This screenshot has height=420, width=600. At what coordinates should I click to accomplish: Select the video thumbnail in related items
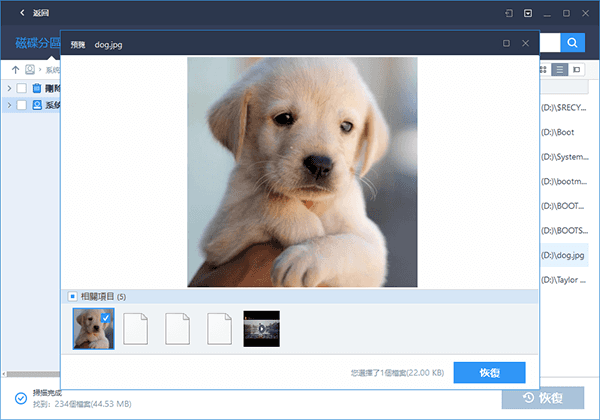(x=261, y=329)
